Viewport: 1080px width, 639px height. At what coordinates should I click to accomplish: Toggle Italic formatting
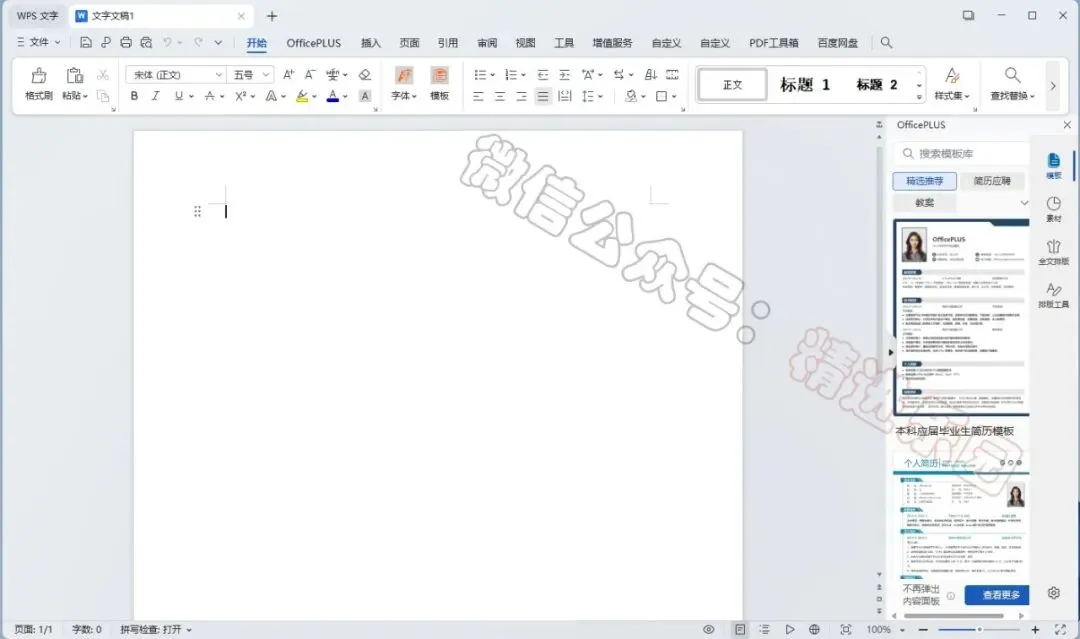pyautogui.click(x=156, y=96)
